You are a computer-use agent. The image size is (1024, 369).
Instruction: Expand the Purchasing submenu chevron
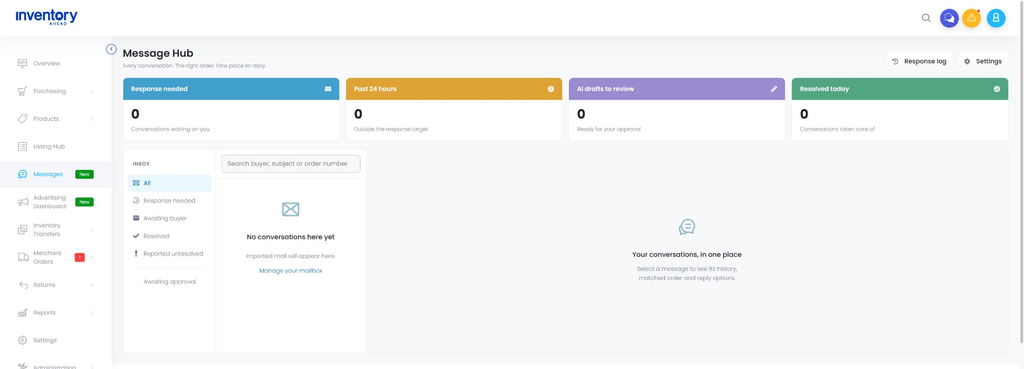tap(92, 91)
